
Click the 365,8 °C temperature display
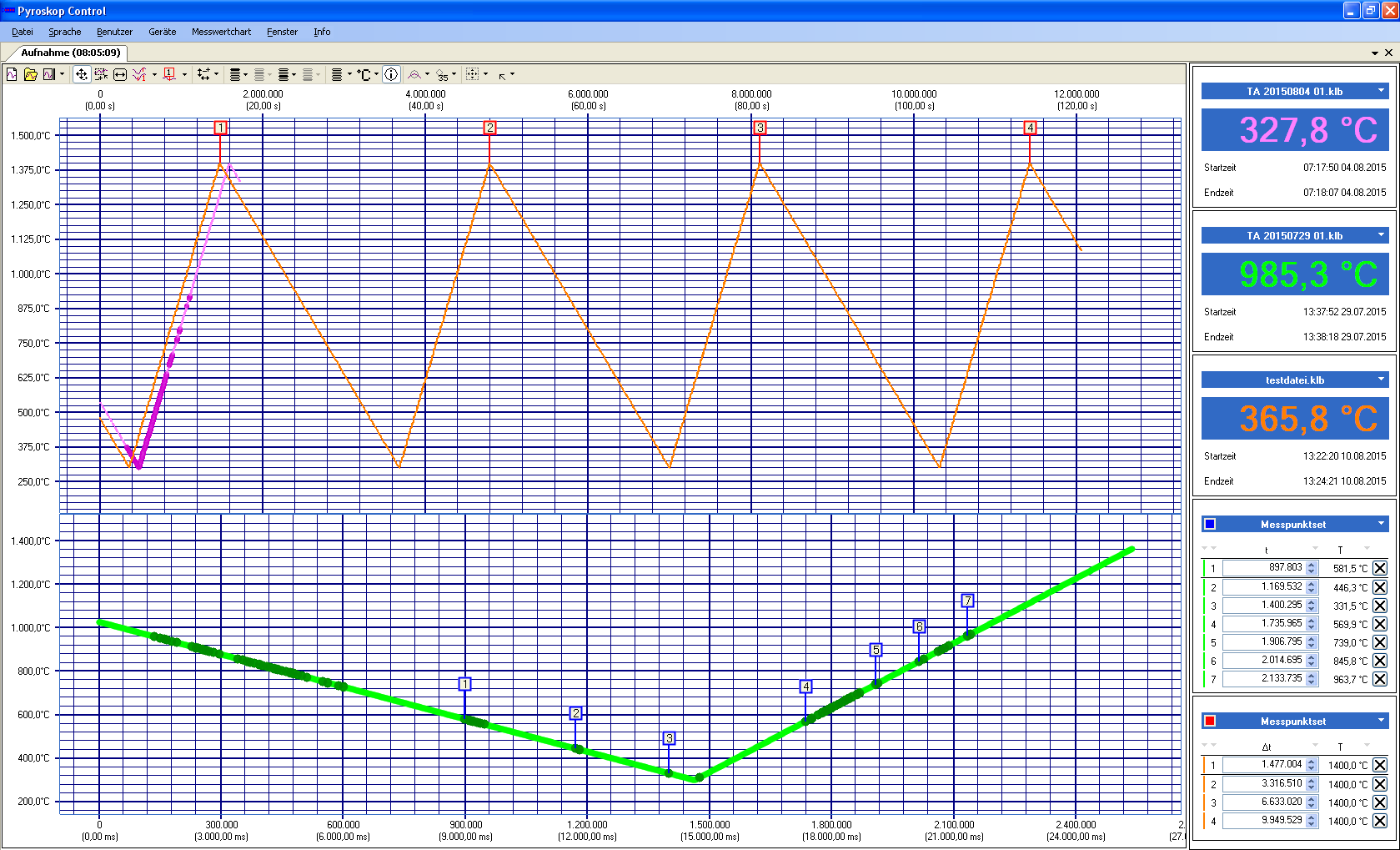point(1294,419)
